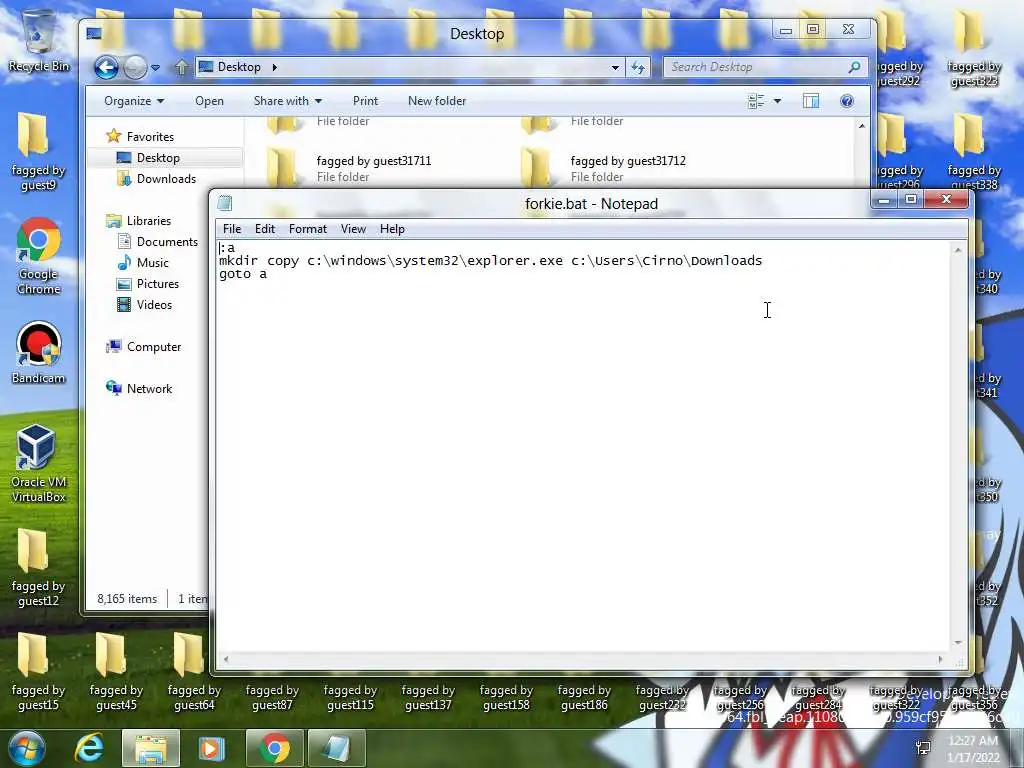1024x768 pixels.
Task: Click Explorer file list scroll-up arrow
Action: pyautogui.click(x=862, y=126)
